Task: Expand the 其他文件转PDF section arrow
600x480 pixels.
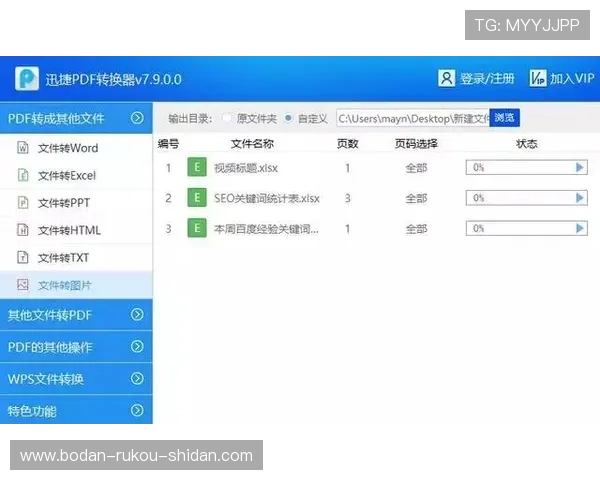Action: point(137,315)
